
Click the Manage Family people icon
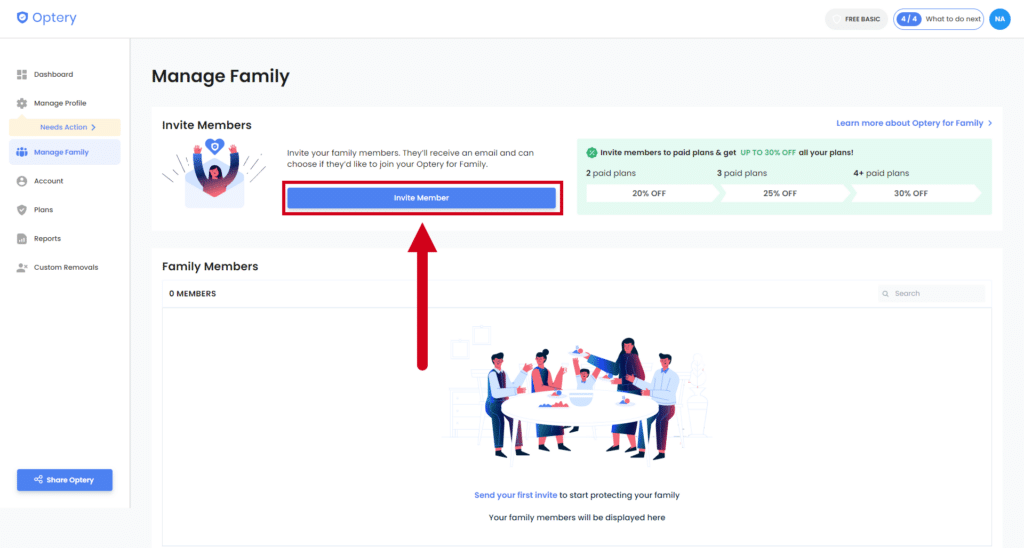(x=22, y=152)
